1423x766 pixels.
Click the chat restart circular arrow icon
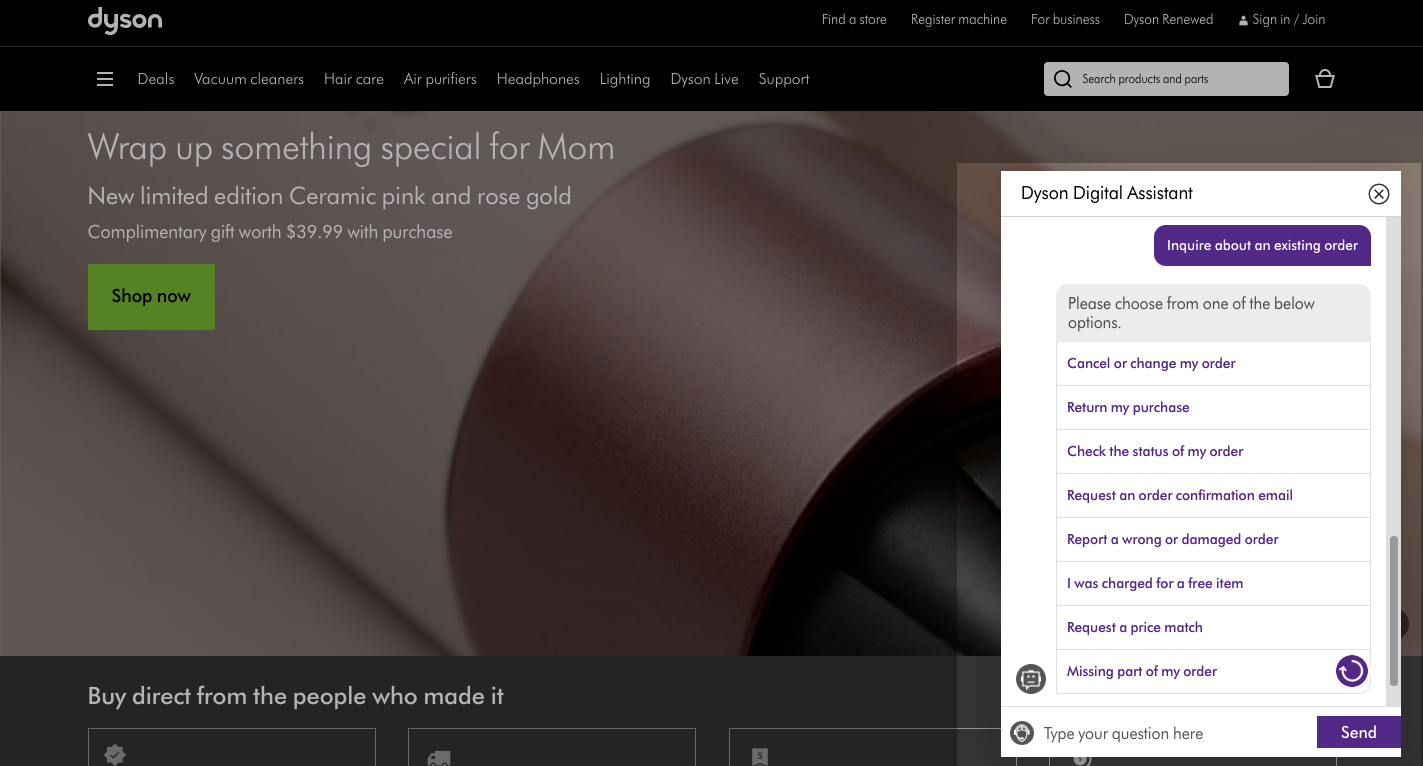pyautogui.click(x=1351, y=671)
